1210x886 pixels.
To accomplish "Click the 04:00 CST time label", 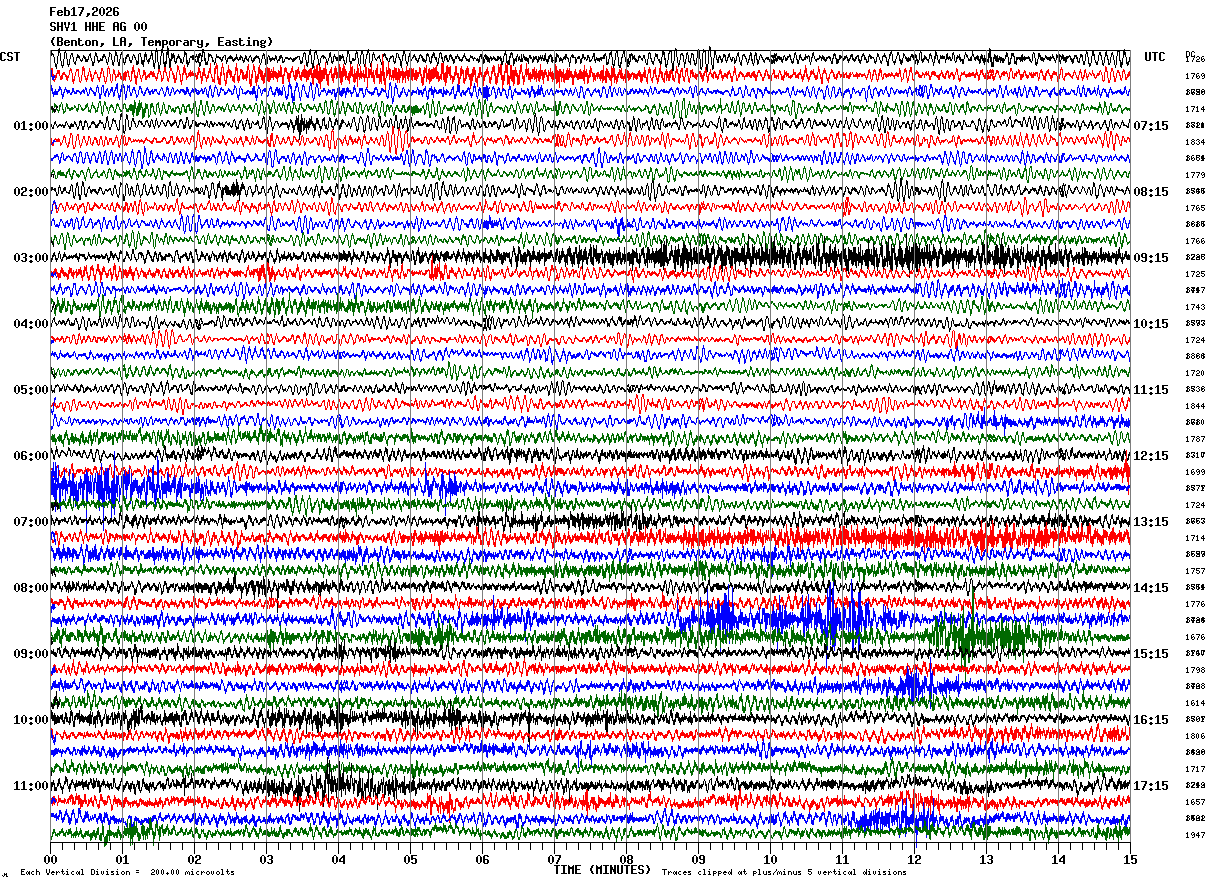I will point(31,324).
